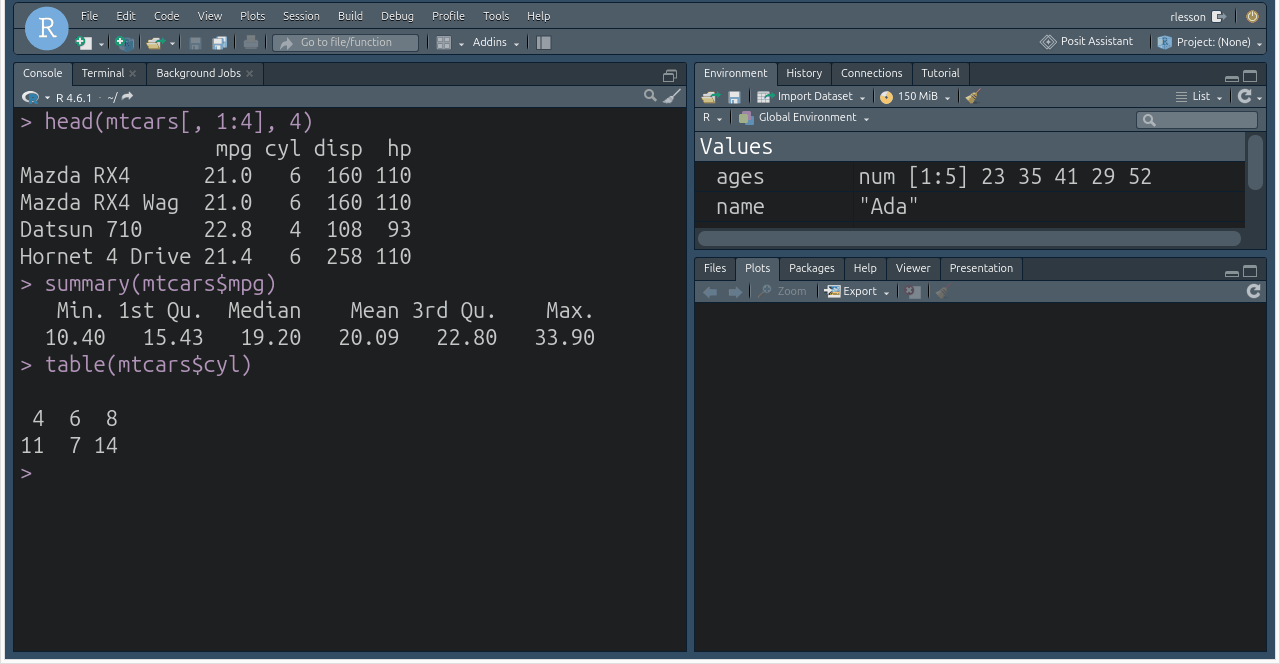Switch to the Connections tab
This screenshot has height=664, width=1280.
pyautogui.click(x=871, y=73)
